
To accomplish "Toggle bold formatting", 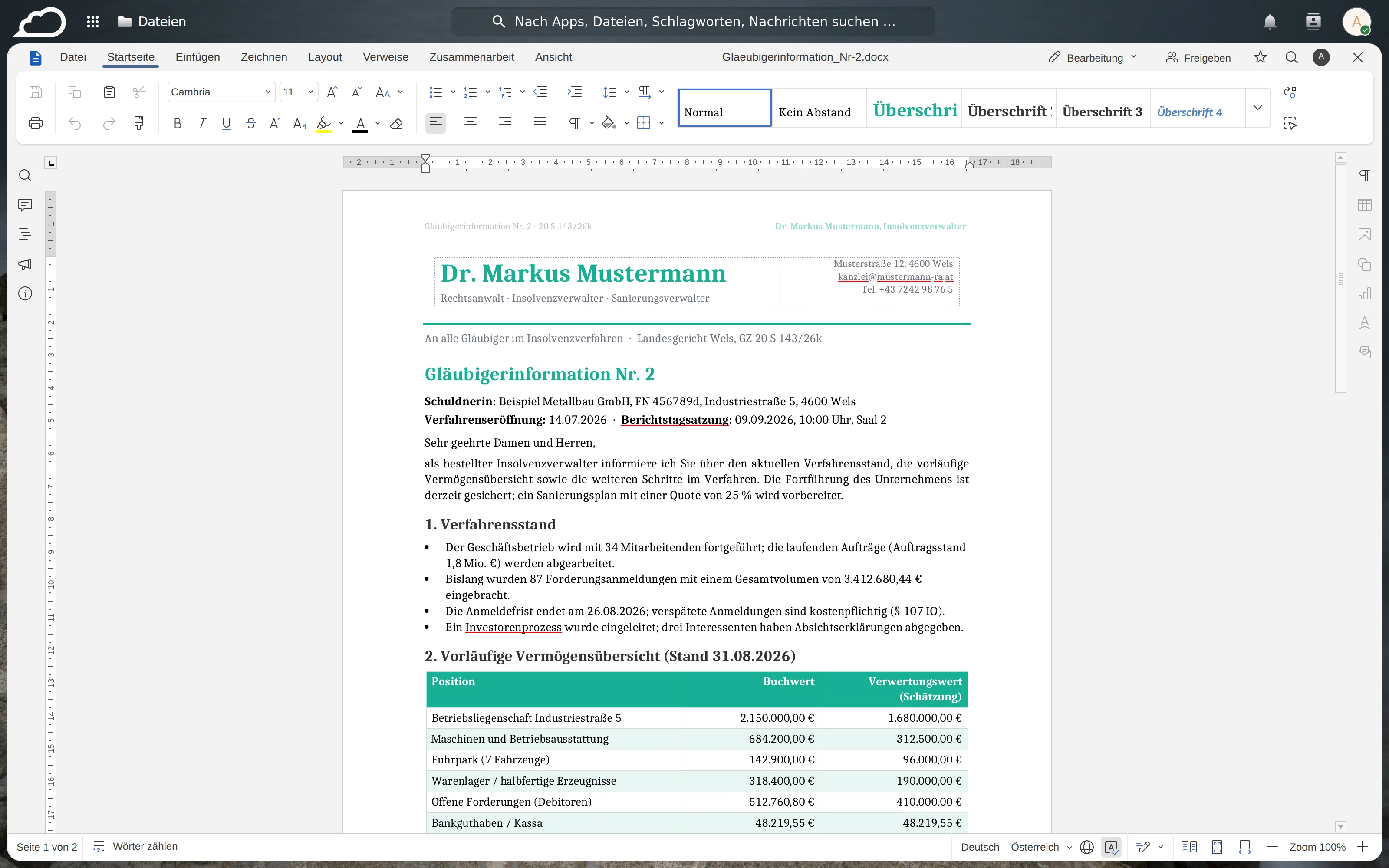I will click(178, 123).
